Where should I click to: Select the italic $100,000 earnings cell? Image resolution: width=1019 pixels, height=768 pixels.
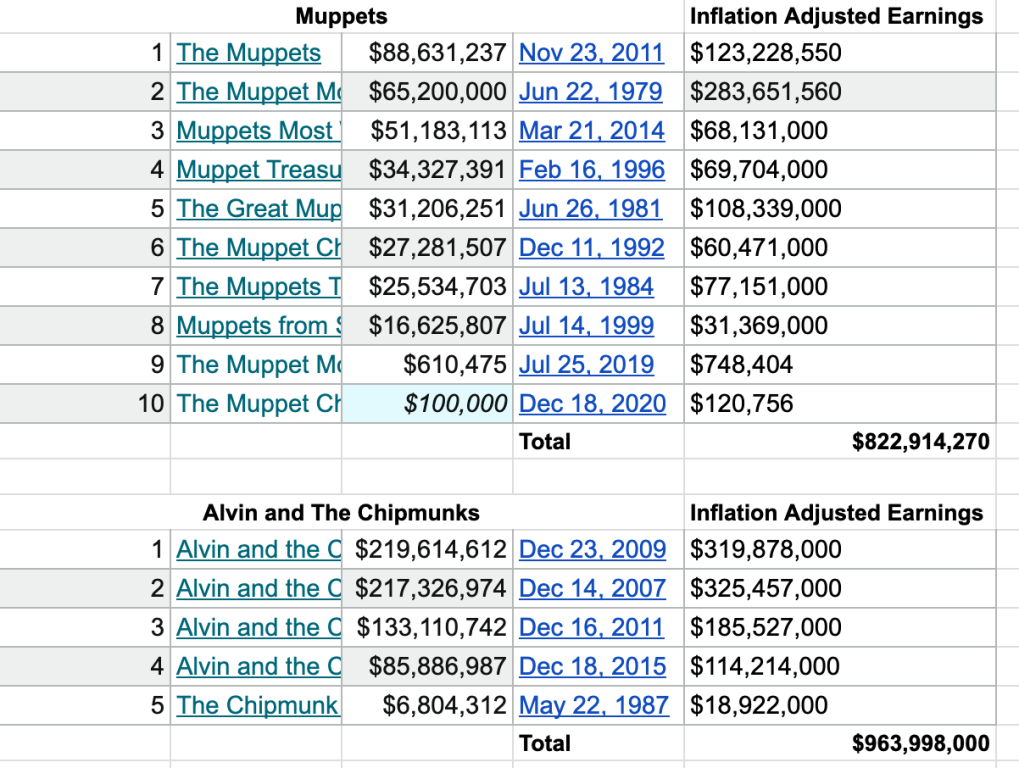pos(455,404)
